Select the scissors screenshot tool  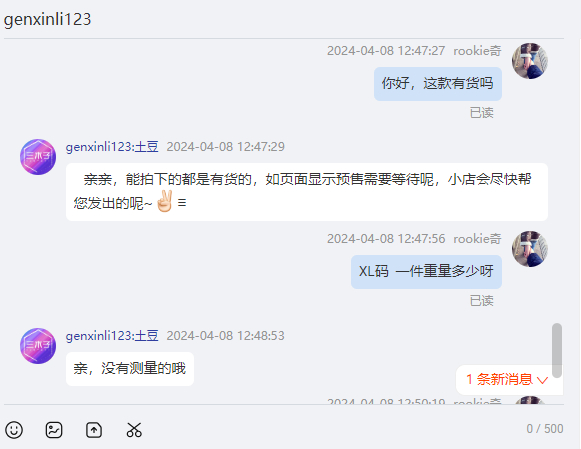click(134, 430)
